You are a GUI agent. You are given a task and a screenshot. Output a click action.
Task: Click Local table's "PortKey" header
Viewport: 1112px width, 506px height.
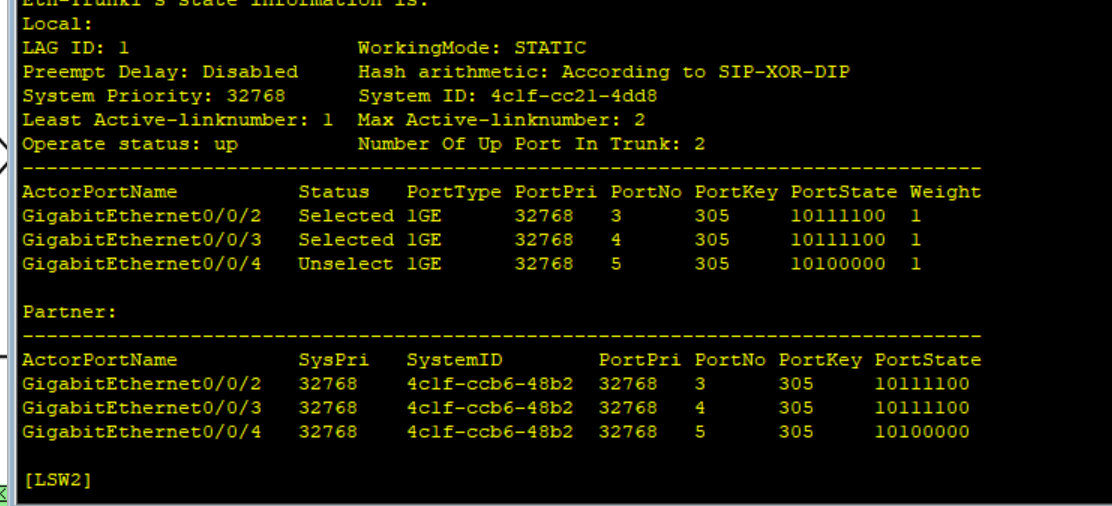click(x=736, y=192)
